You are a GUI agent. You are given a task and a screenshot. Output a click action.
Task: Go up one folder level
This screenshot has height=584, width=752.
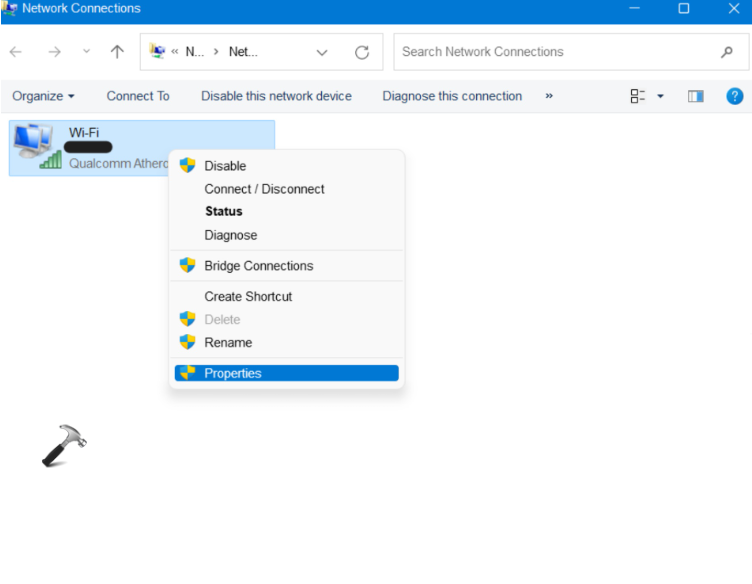(x=117, y=52)
